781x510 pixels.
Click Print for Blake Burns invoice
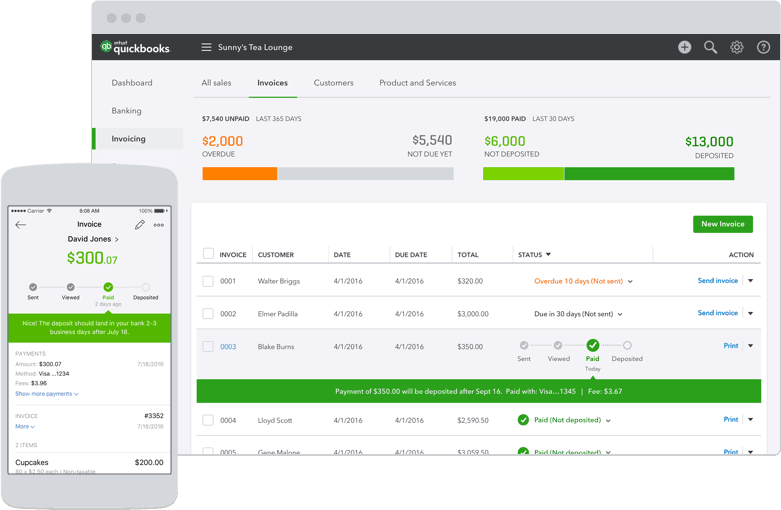tap(731, 346)
